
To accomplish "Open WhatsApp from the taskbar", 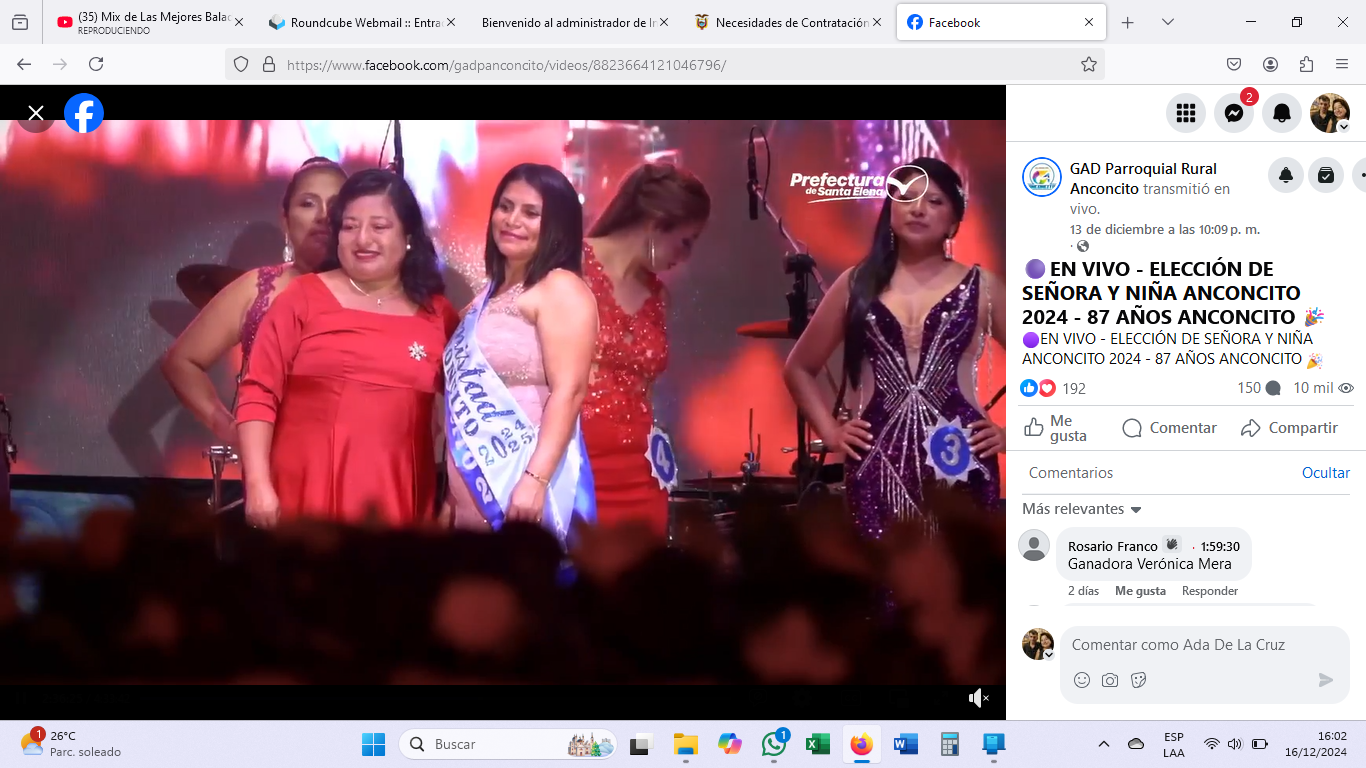I will (774, 744).
